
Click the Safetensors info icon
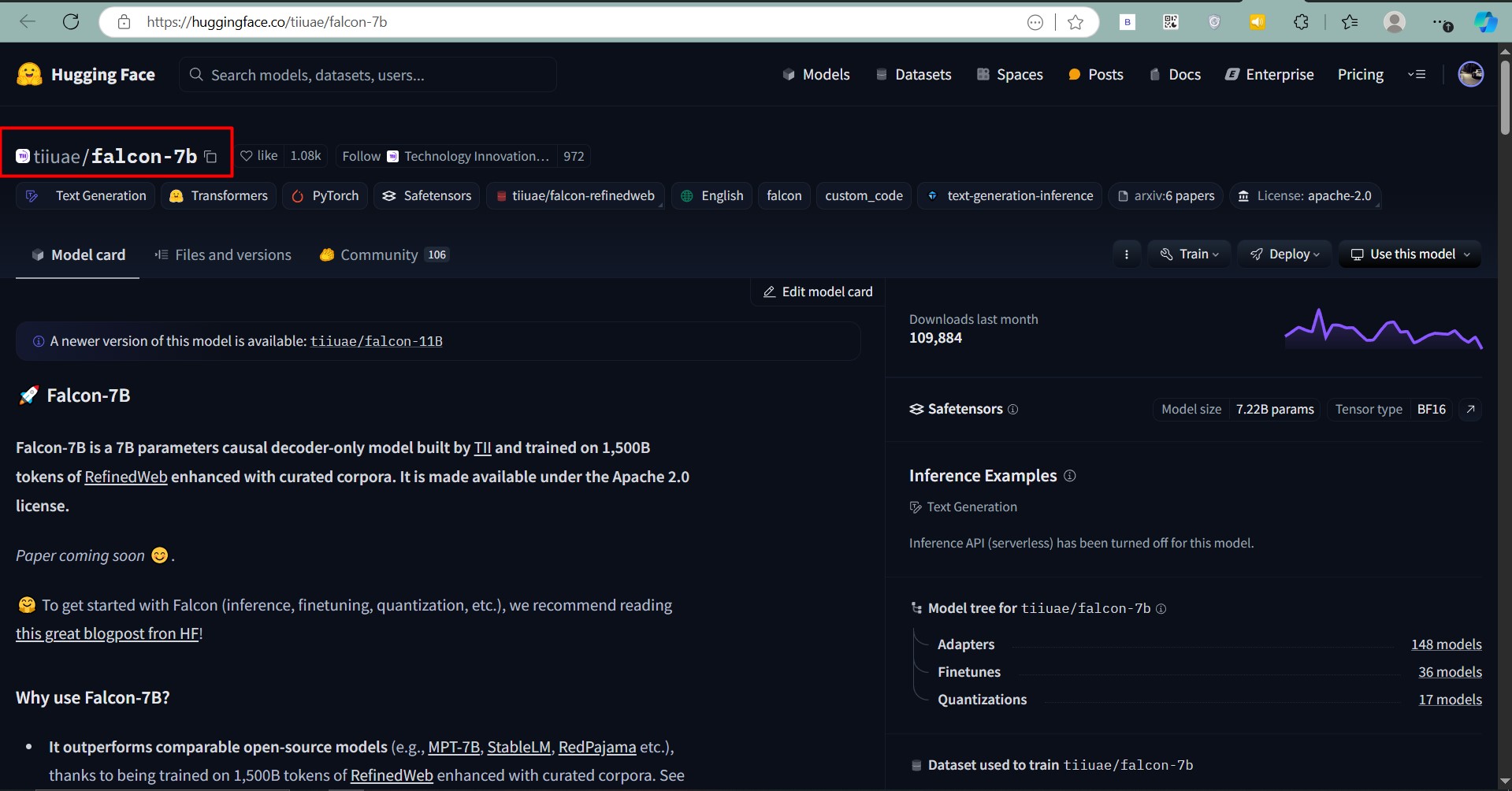(x=1013, y=410)
